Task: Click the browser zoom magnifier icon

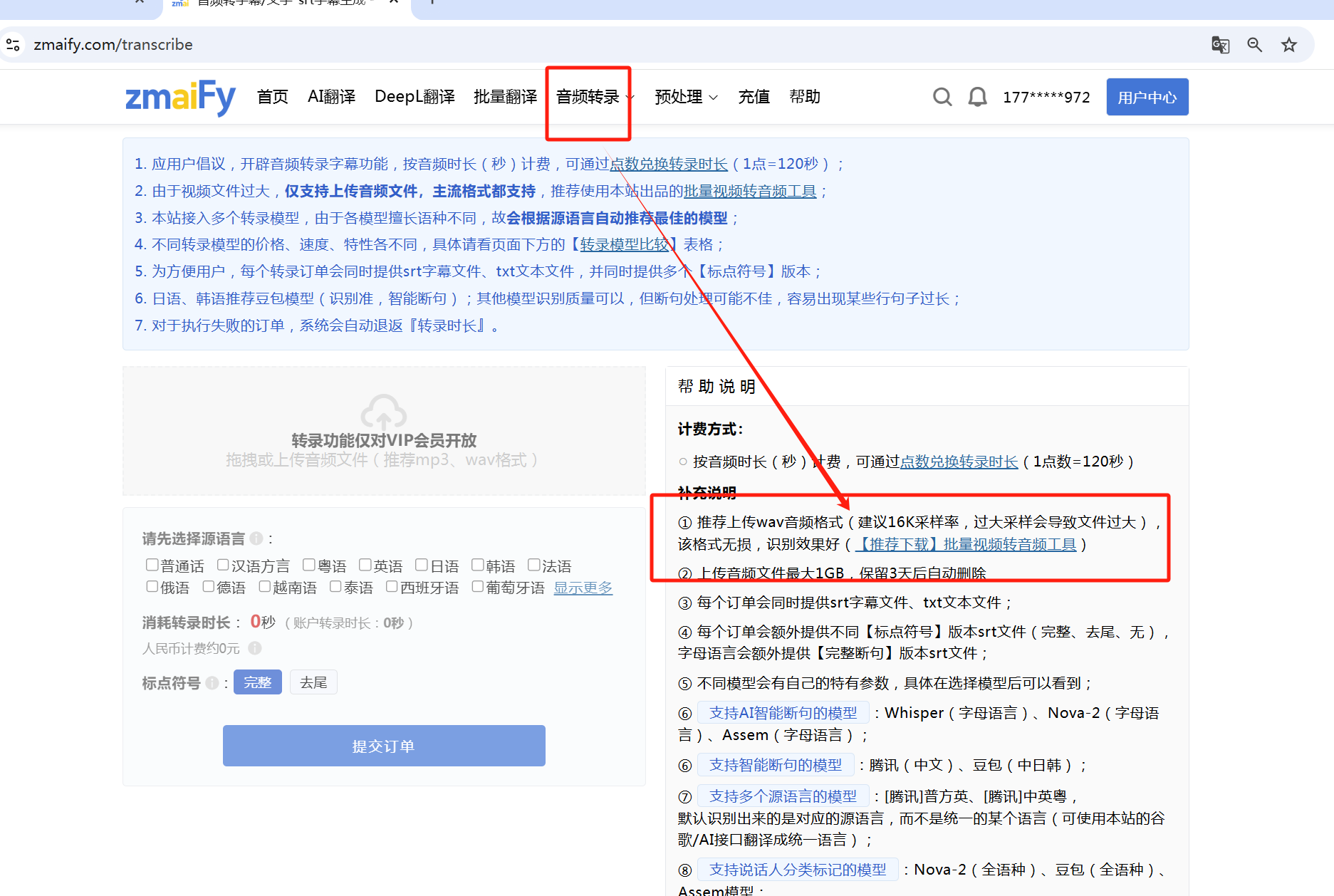Action: pos(1255,45)
